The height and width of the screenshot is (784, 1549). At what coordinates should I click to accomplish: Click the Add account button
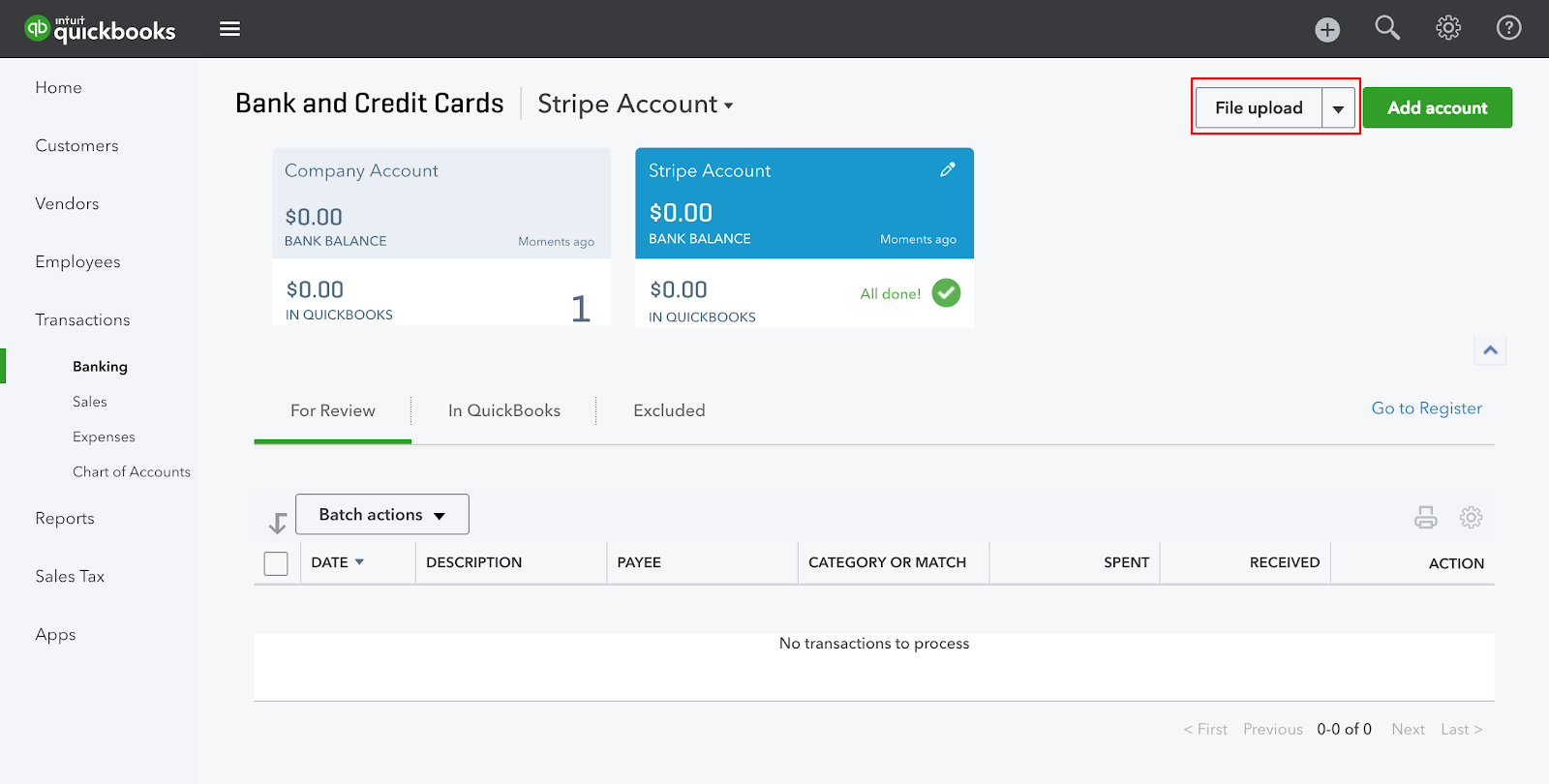(x=1438, y=108)
